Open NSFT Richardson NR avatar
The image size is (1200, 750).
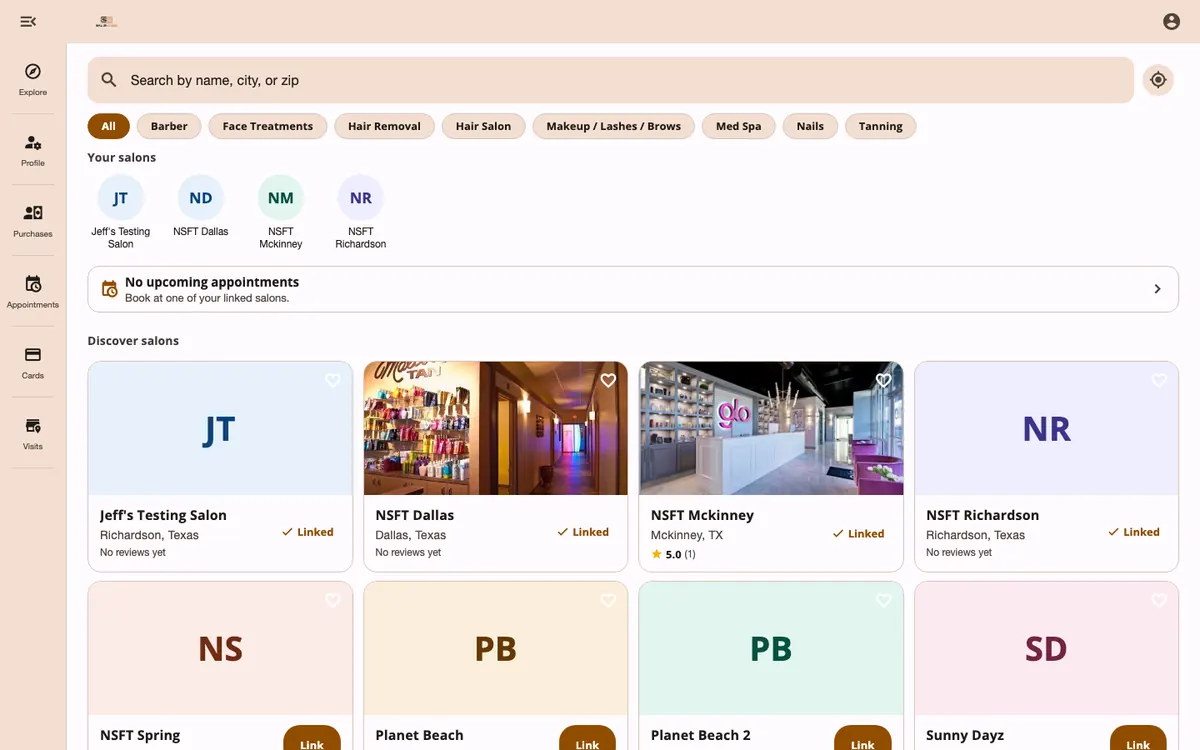pyautogui.click(x=361, y=198)
